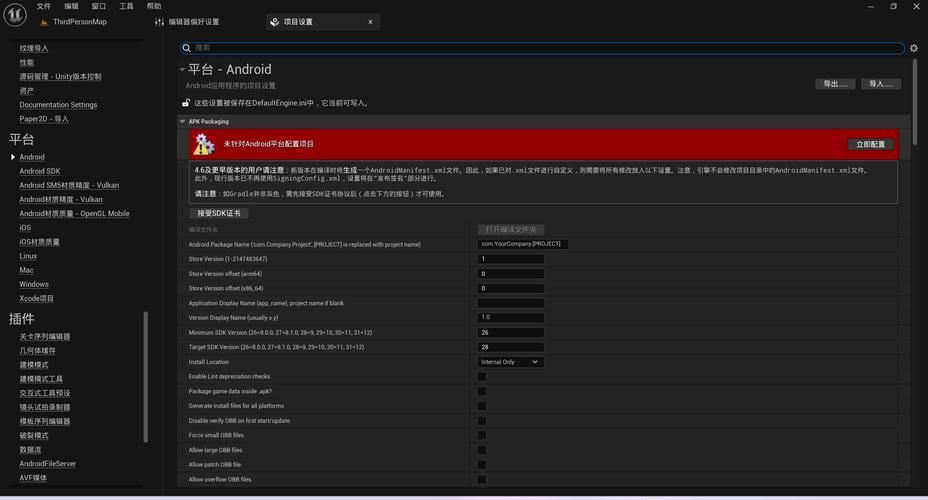The height and width of the screenshot is (500, 928).
Task: Collapse the APK Packaging section
Action: (182, 121)
